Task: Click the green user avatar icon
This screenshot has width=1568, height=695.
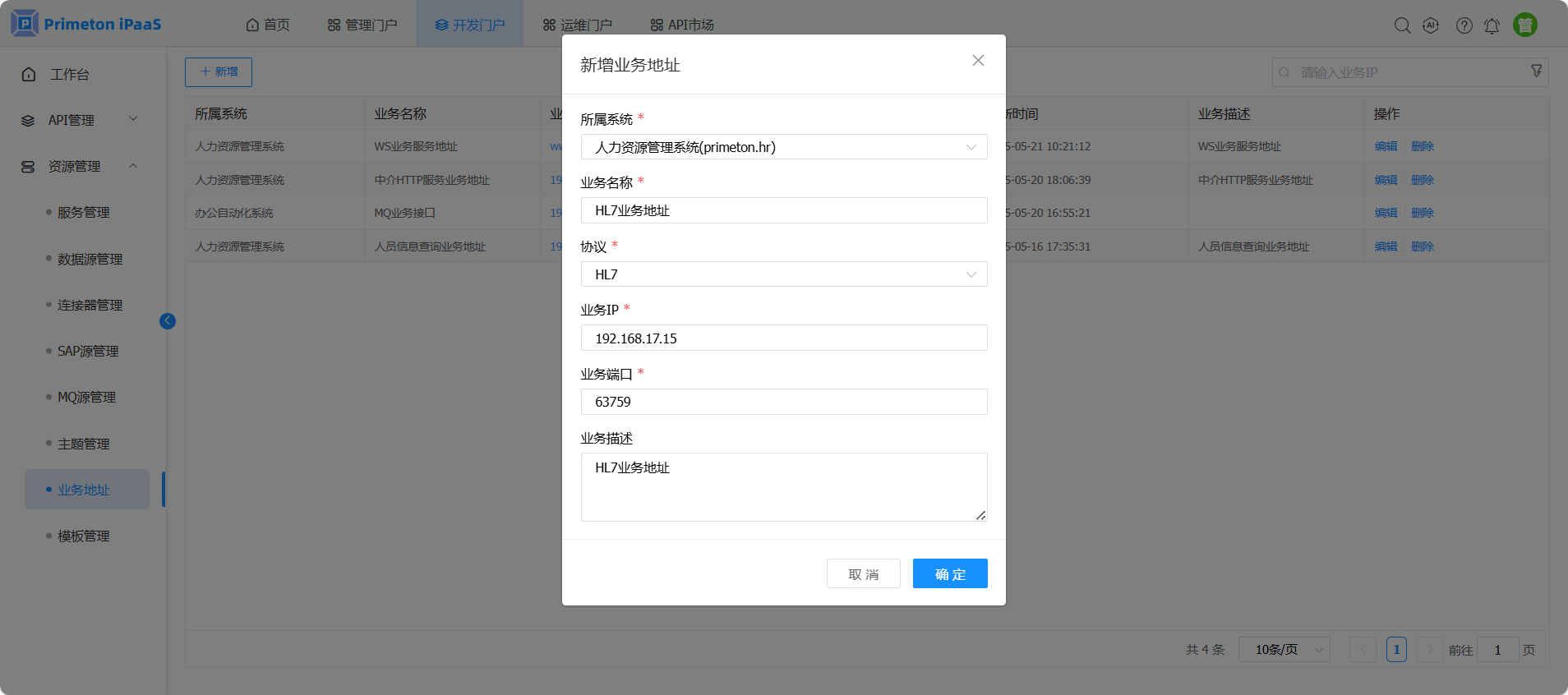Action: coord(1525,25)
